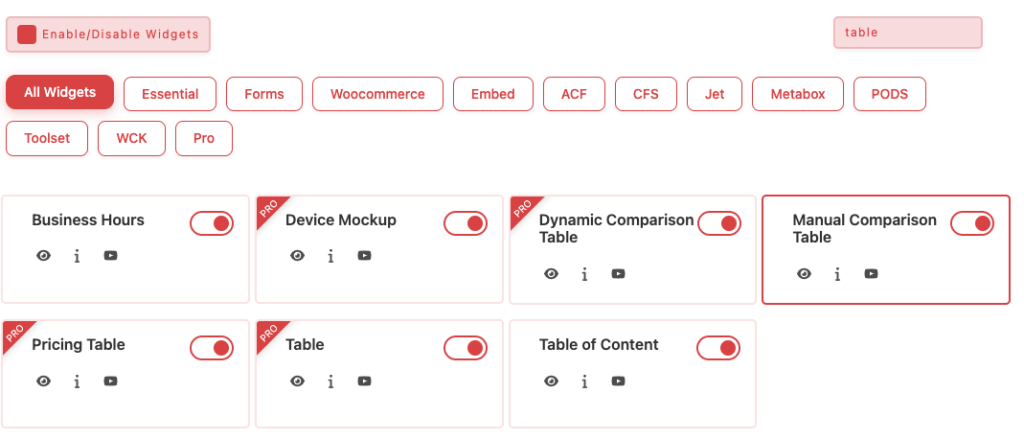Turn off the Device Mockup toggle
The height and width of the screenshot is (439, 1024).
pyautogui.click(x=465, y=223)
